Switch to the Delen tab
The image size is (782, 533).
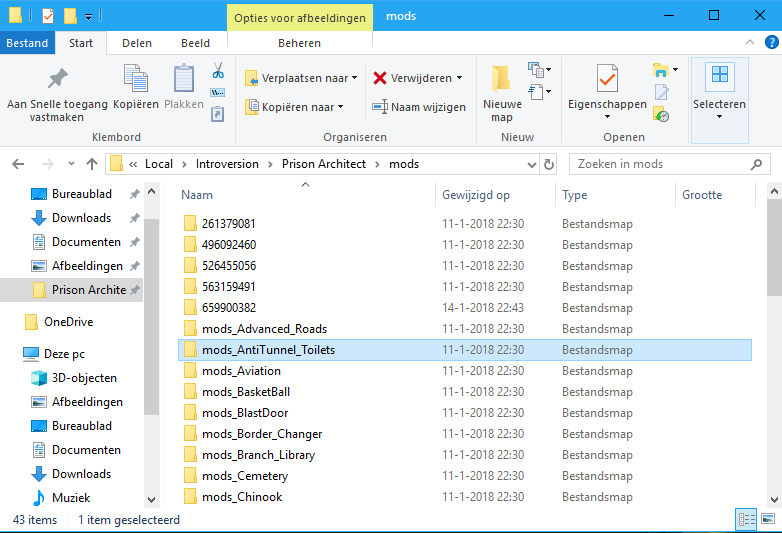pos(137,43)
